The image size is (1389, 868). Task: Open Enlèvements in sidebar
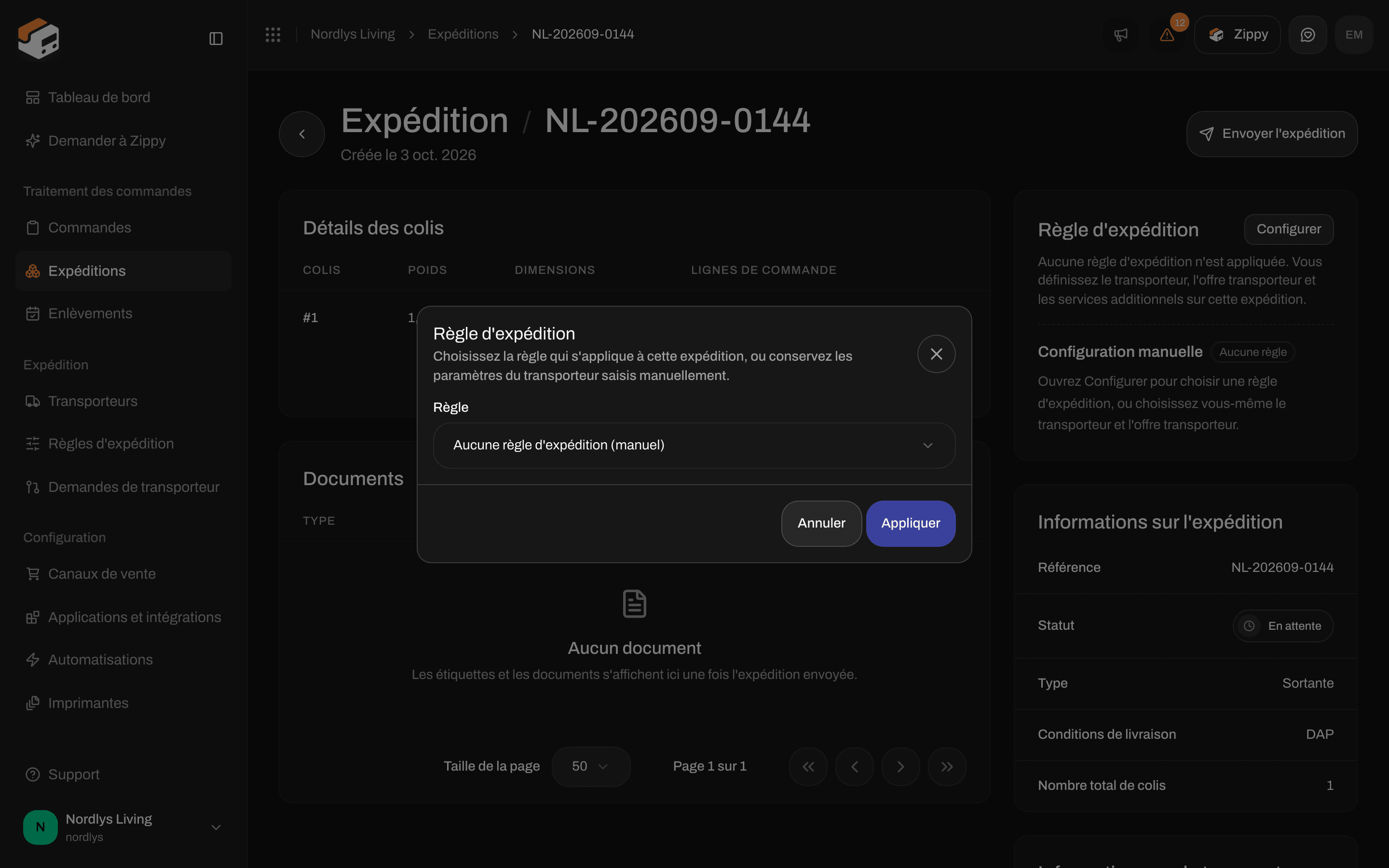point(123,313)
